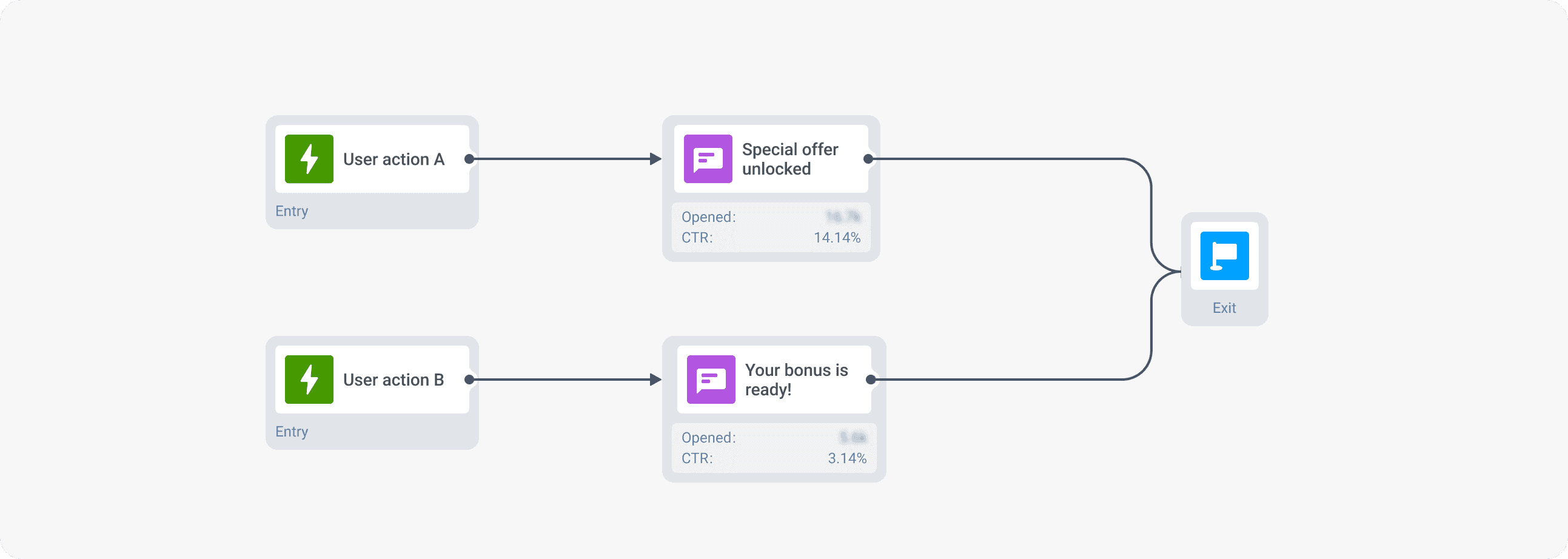1568x559 pixels.
Task: Click the green lightning icon for User action B
Action: 309,380
